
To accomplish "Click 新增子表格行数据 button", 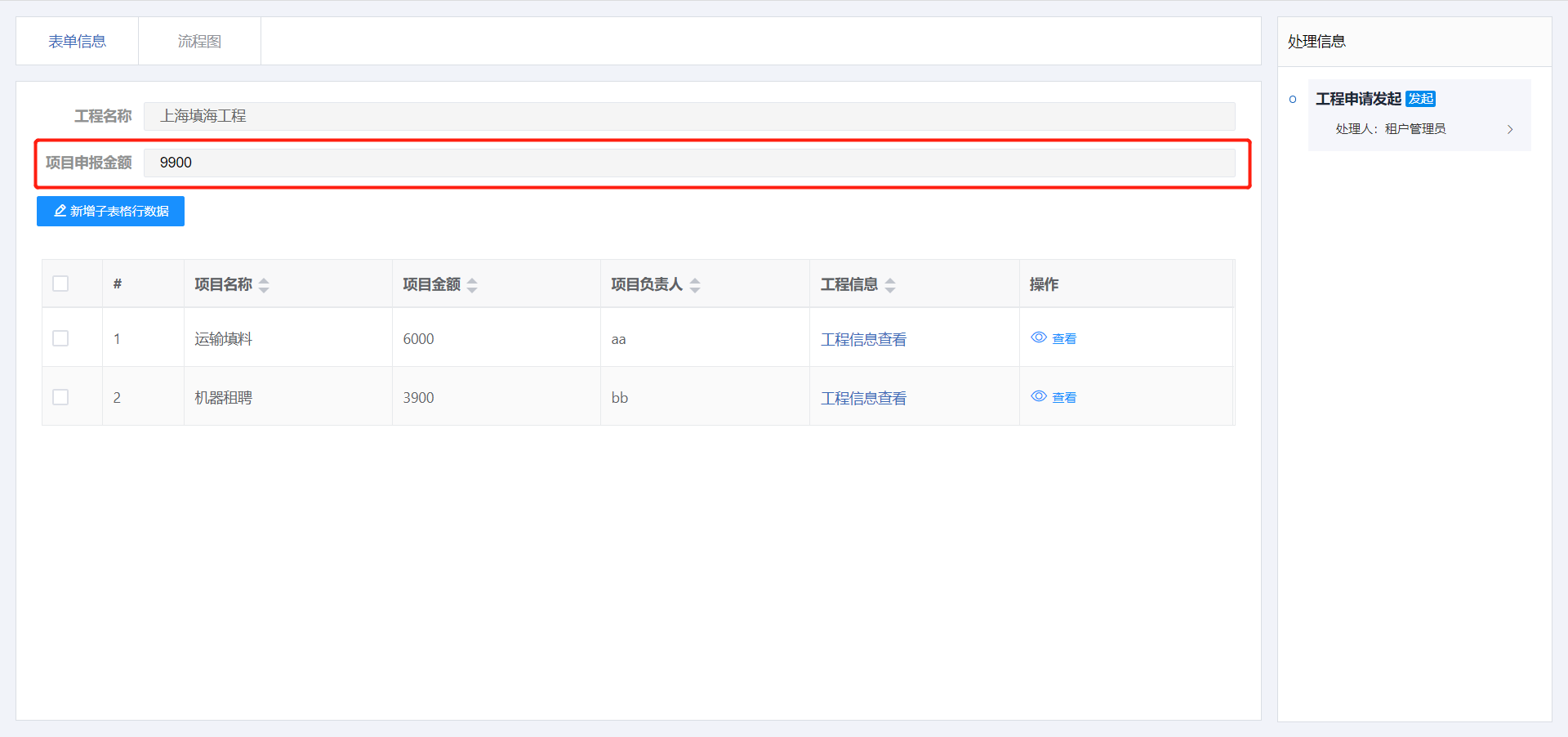I will [110, 211].
